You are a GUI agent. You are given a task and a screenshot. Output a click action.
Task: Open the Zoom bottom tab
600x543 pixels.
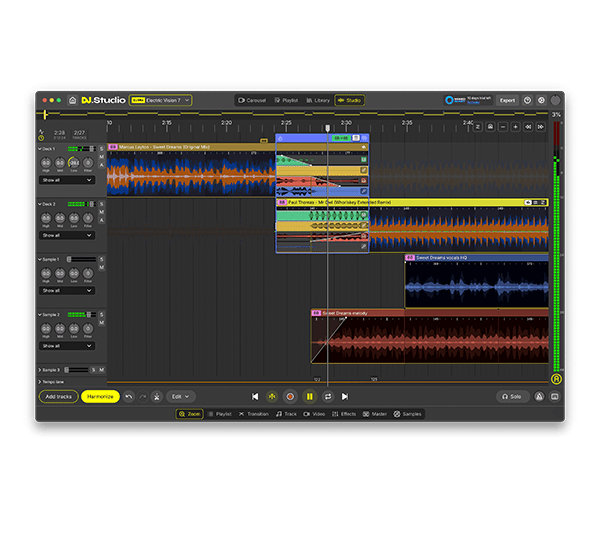190,414
